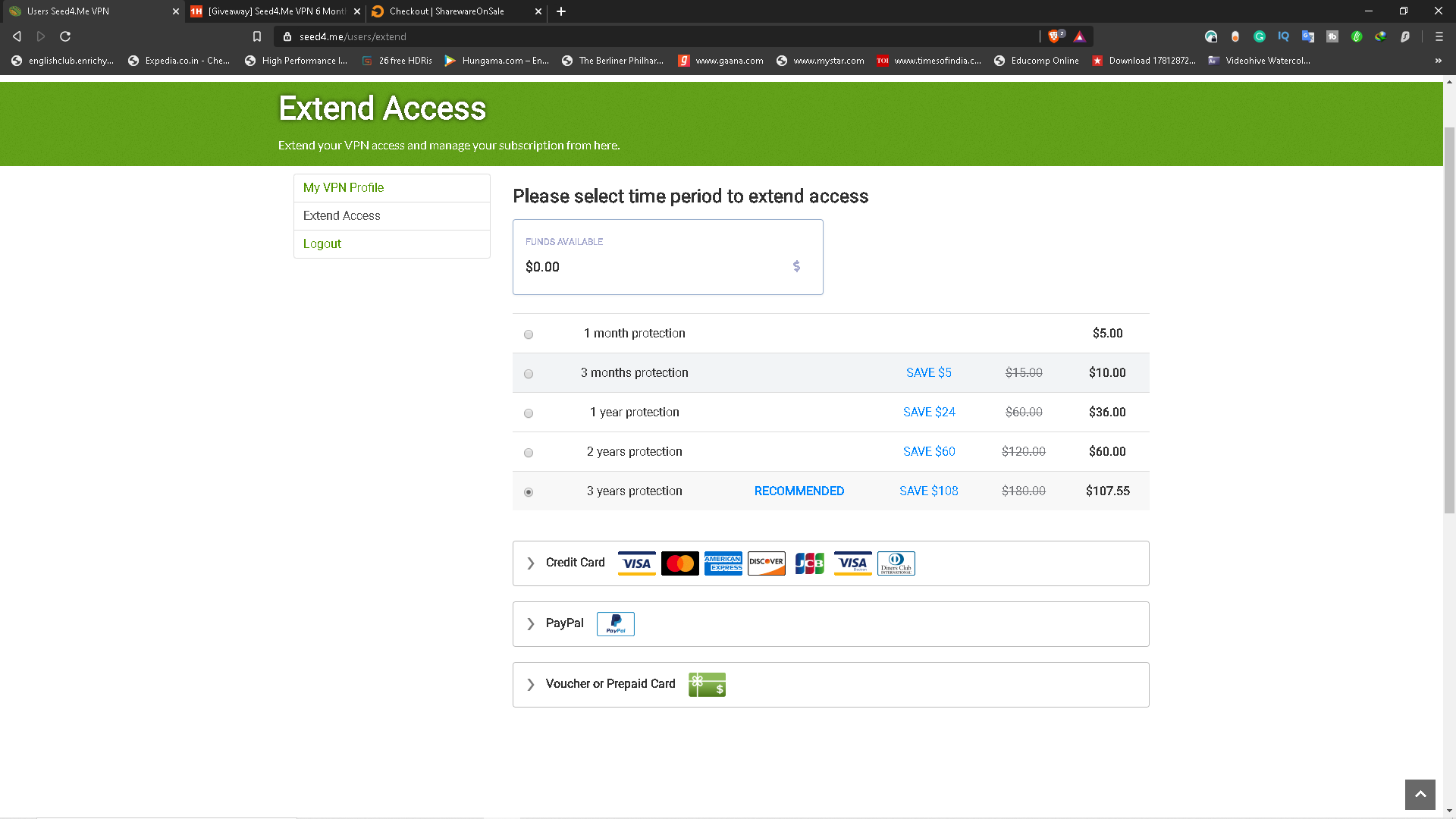Expand the PayPal payment option
1456x819 pixels.
tap(564, 623)
